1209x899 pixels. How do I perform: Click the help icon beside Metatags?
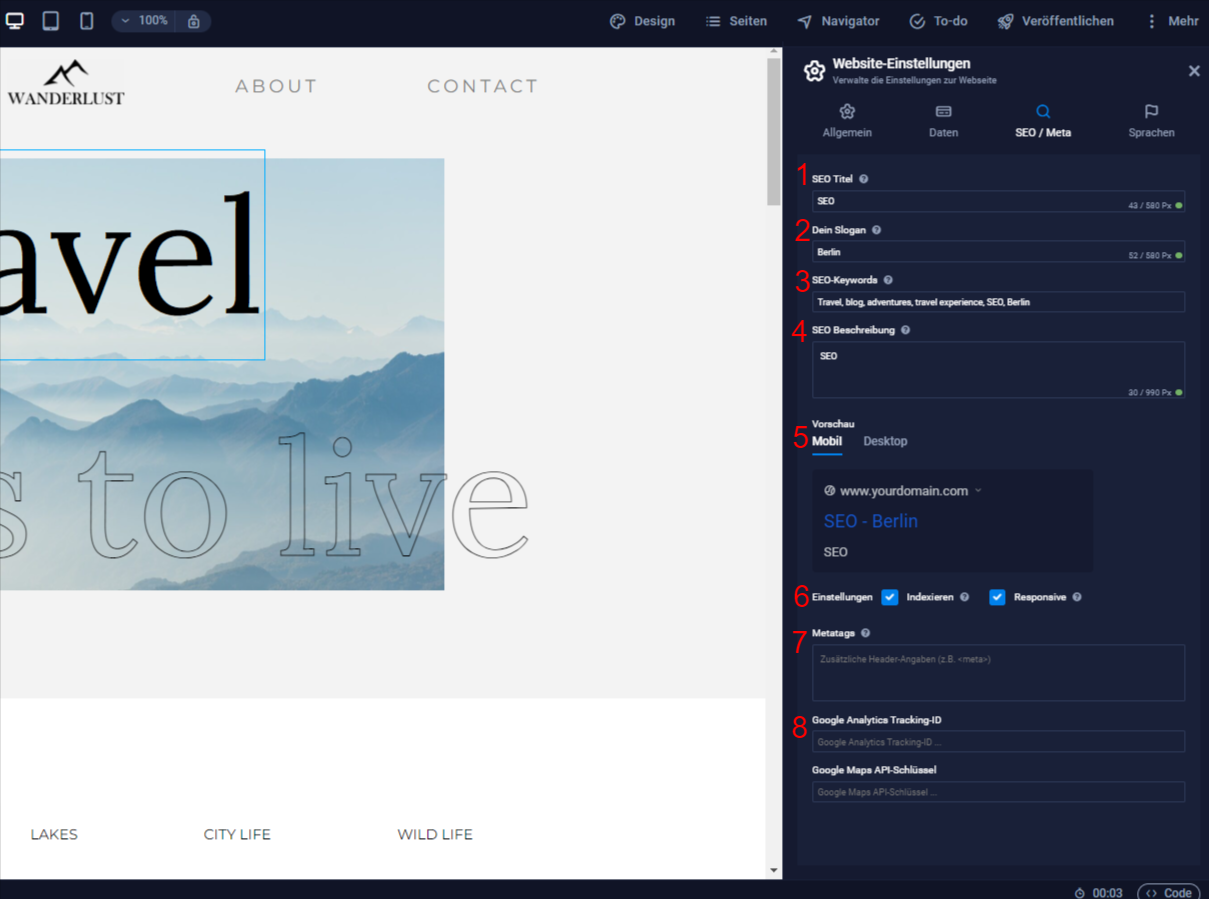(866, 633)
